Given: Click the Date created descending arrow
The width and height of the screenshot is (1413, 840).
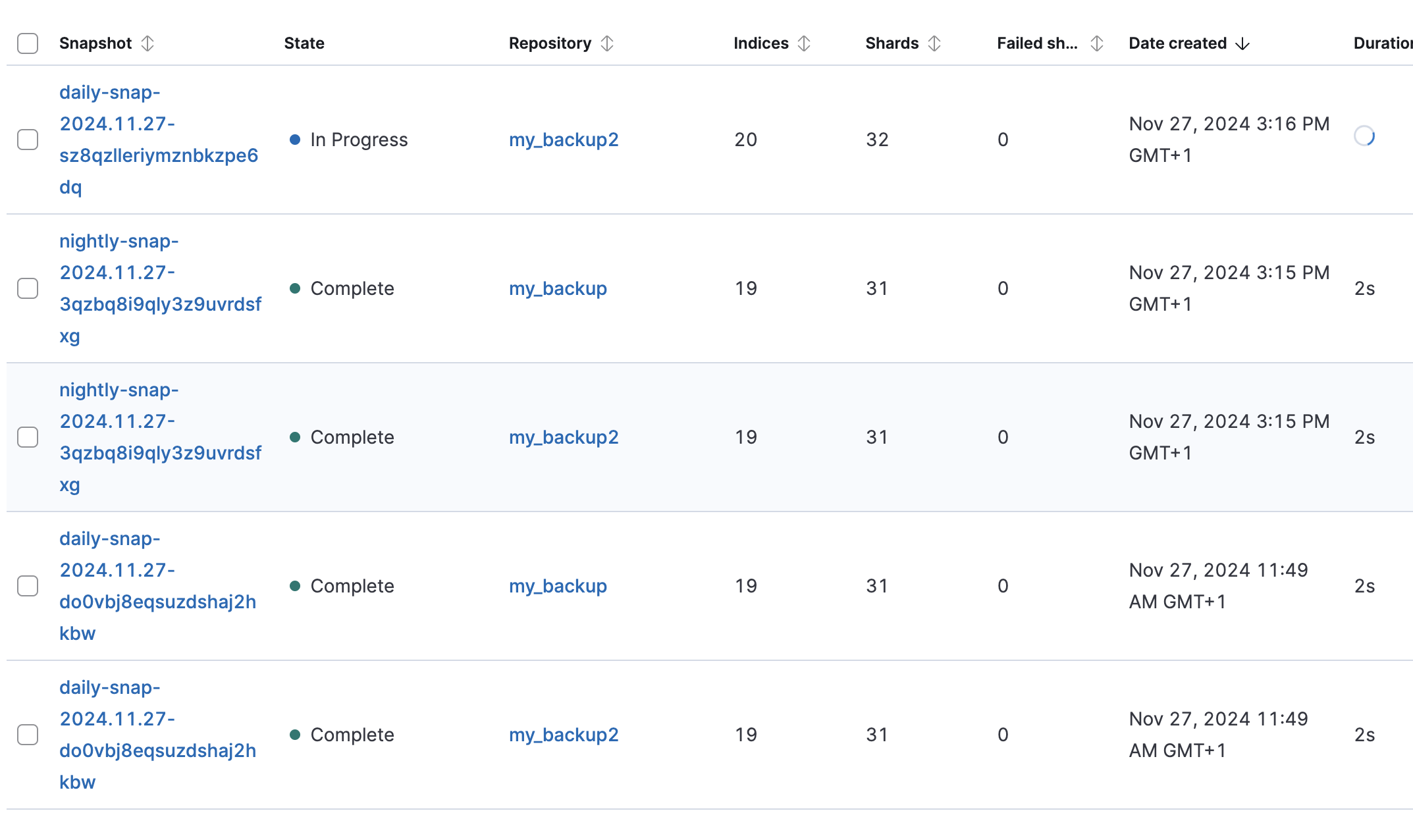Looking at the screenshot, I should click(x=1242, y=43).
